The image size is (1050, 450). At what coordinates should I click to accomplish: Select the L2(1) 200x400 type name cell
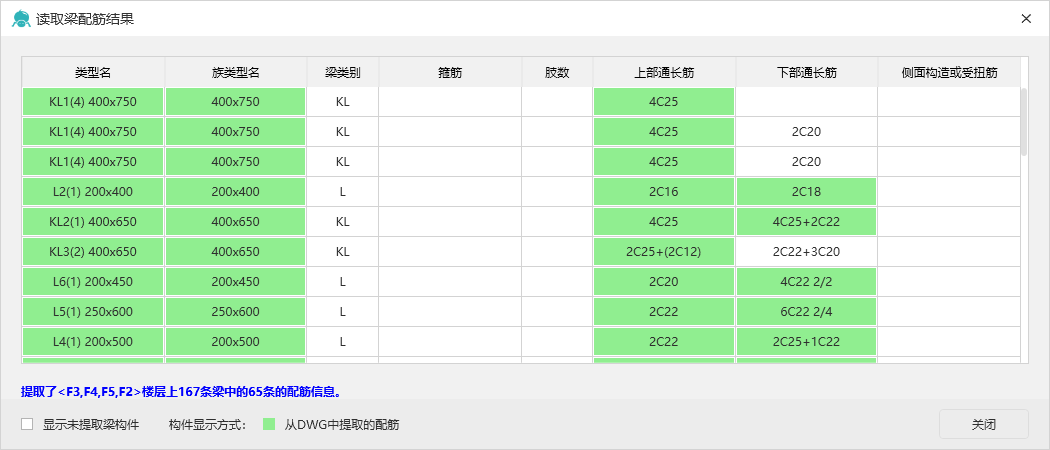pyautogui.click(x=93, y=192)
